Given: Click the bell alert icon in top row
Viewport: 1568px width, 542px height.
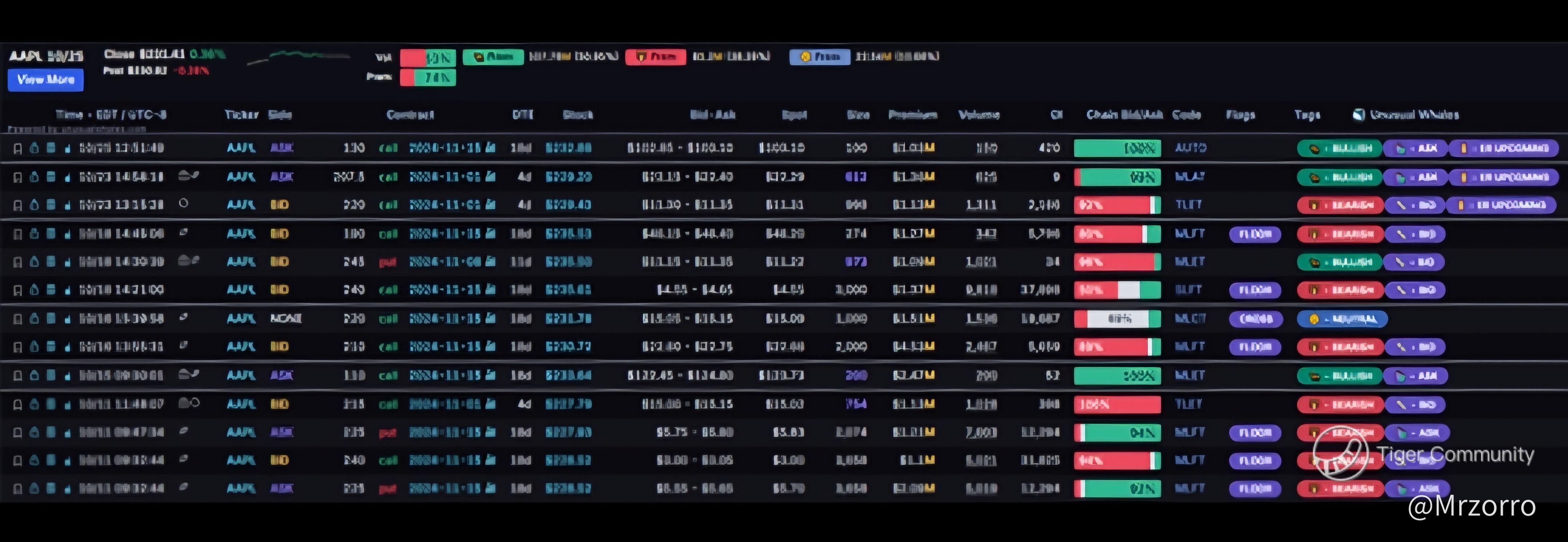Looking at the screenshot, I should (x=35, y=148).
